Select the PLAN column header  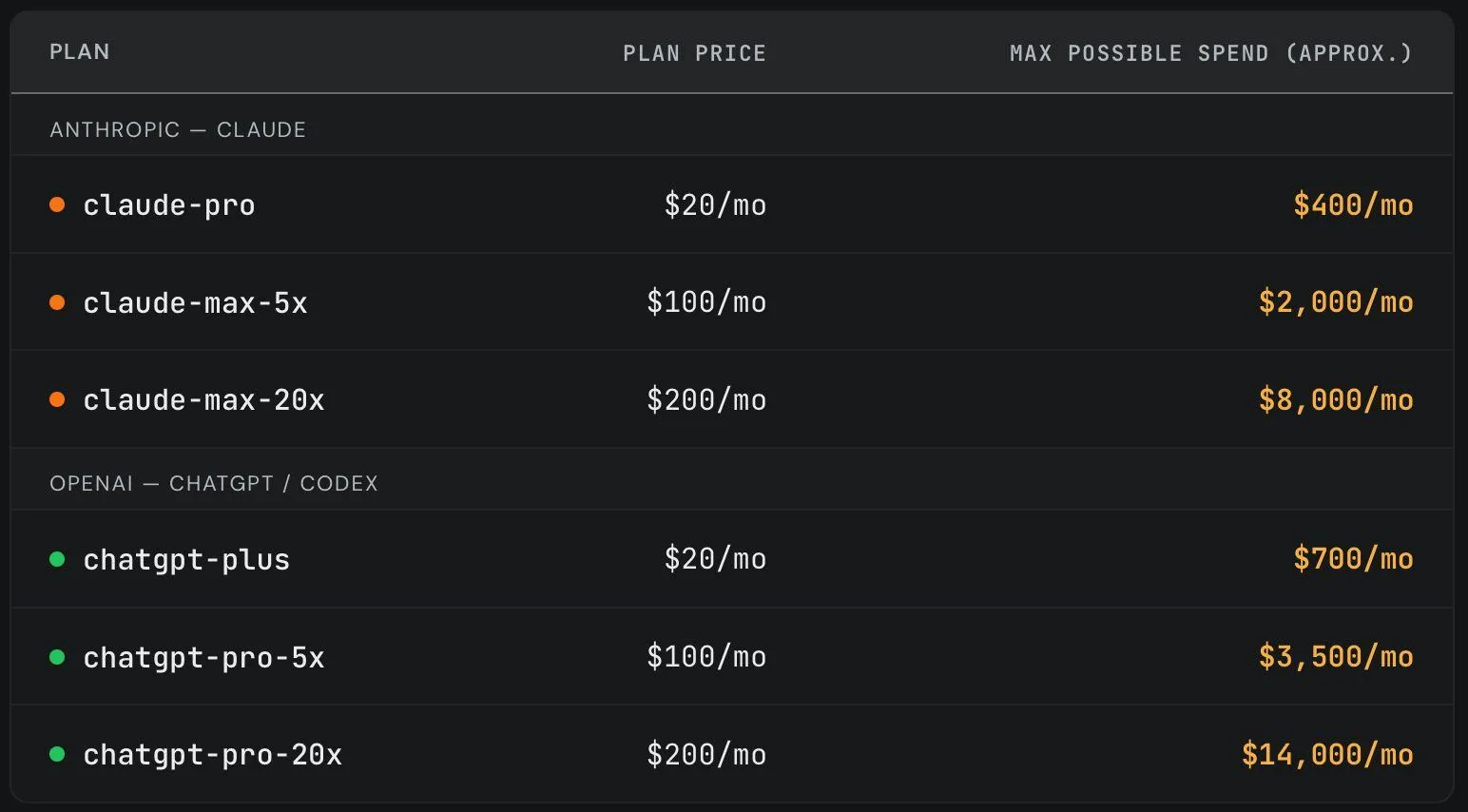tap(80, 51)
